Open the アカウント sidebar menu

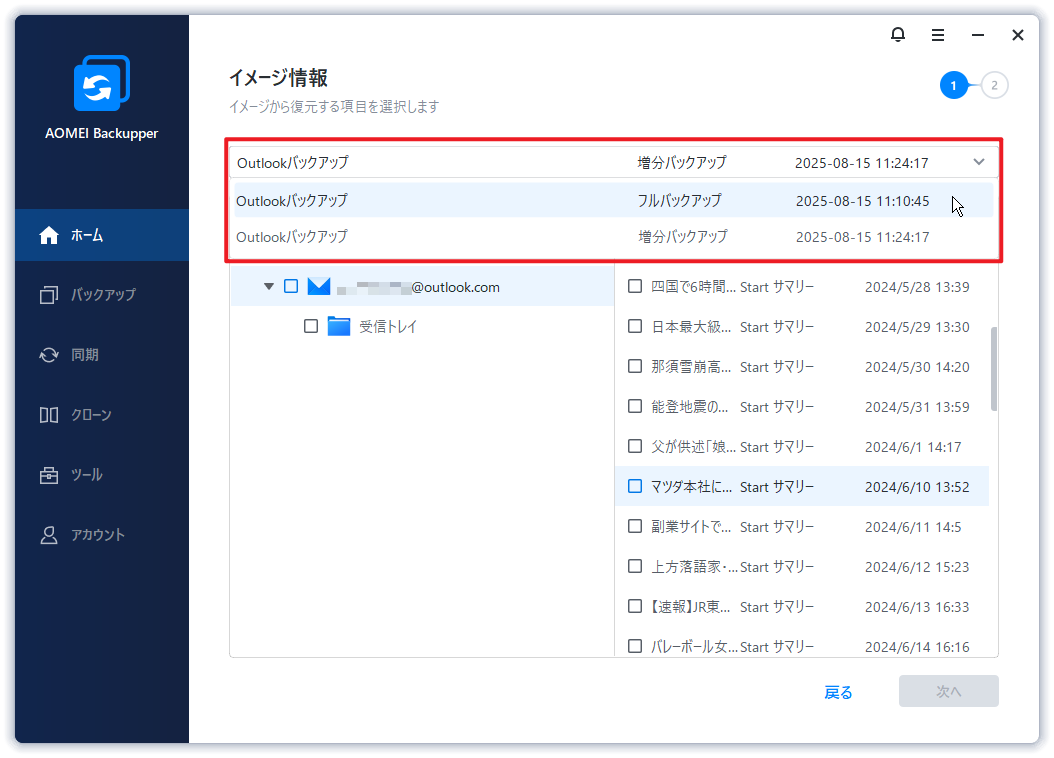point(102,535)
